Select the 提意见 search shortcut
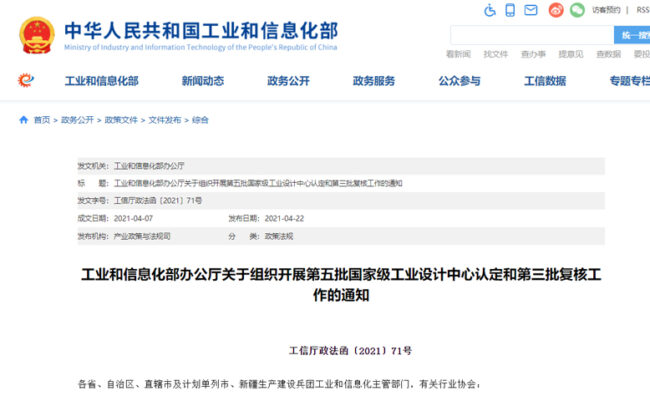The height and width of the screenshot is (406, 650). pyautogui.click(x=571, y=54)
